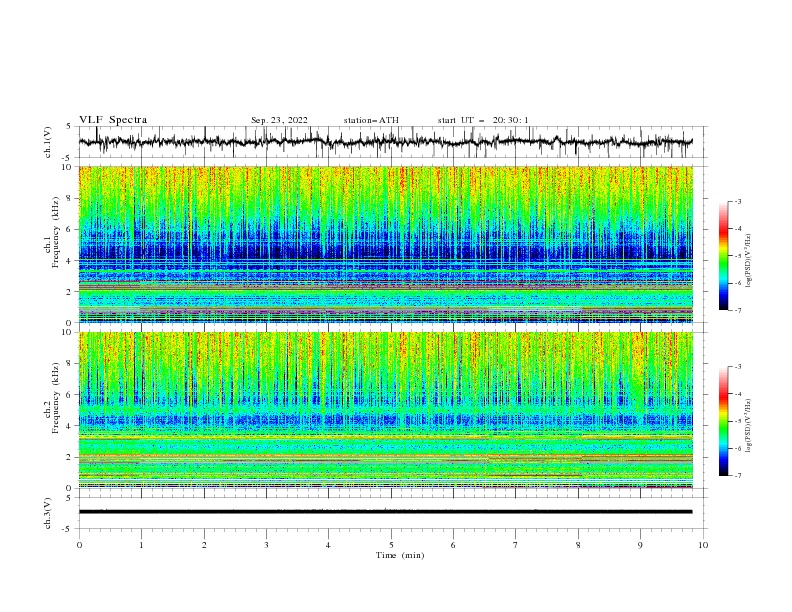Image resolution: width=792 pixels, height=612 pixels.
Task: Click the '-3' tick on ch.1 colorbar
Action: coord(738,201)
